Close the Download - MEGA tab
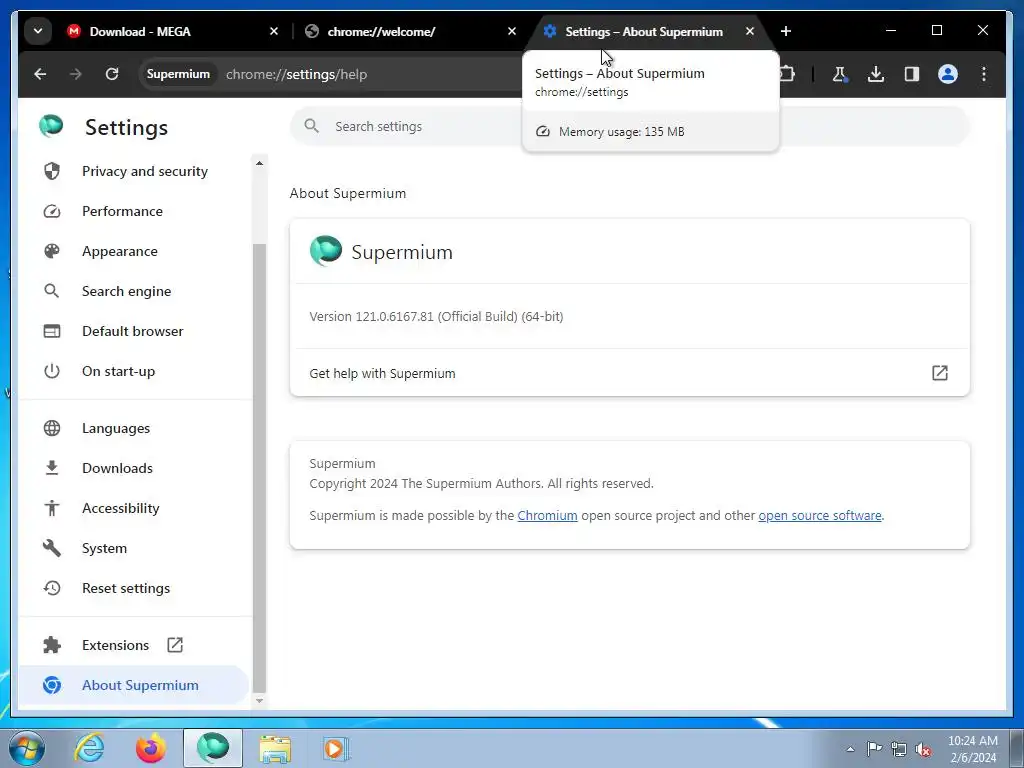 (x=274, y=31)
